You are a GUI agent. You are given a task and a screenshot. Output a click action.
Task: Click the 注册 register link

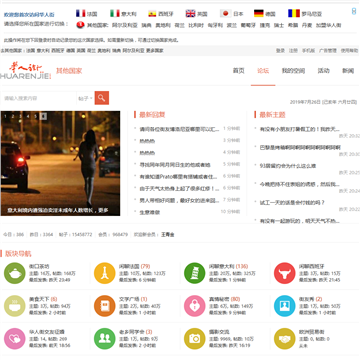293,51
